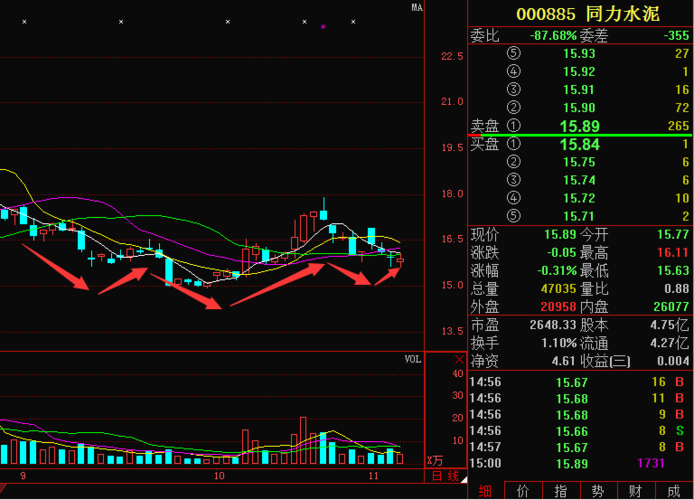694x500 pixels.
Task: Click the 委比 value -87.68%
Action: [x=554, y=35]
